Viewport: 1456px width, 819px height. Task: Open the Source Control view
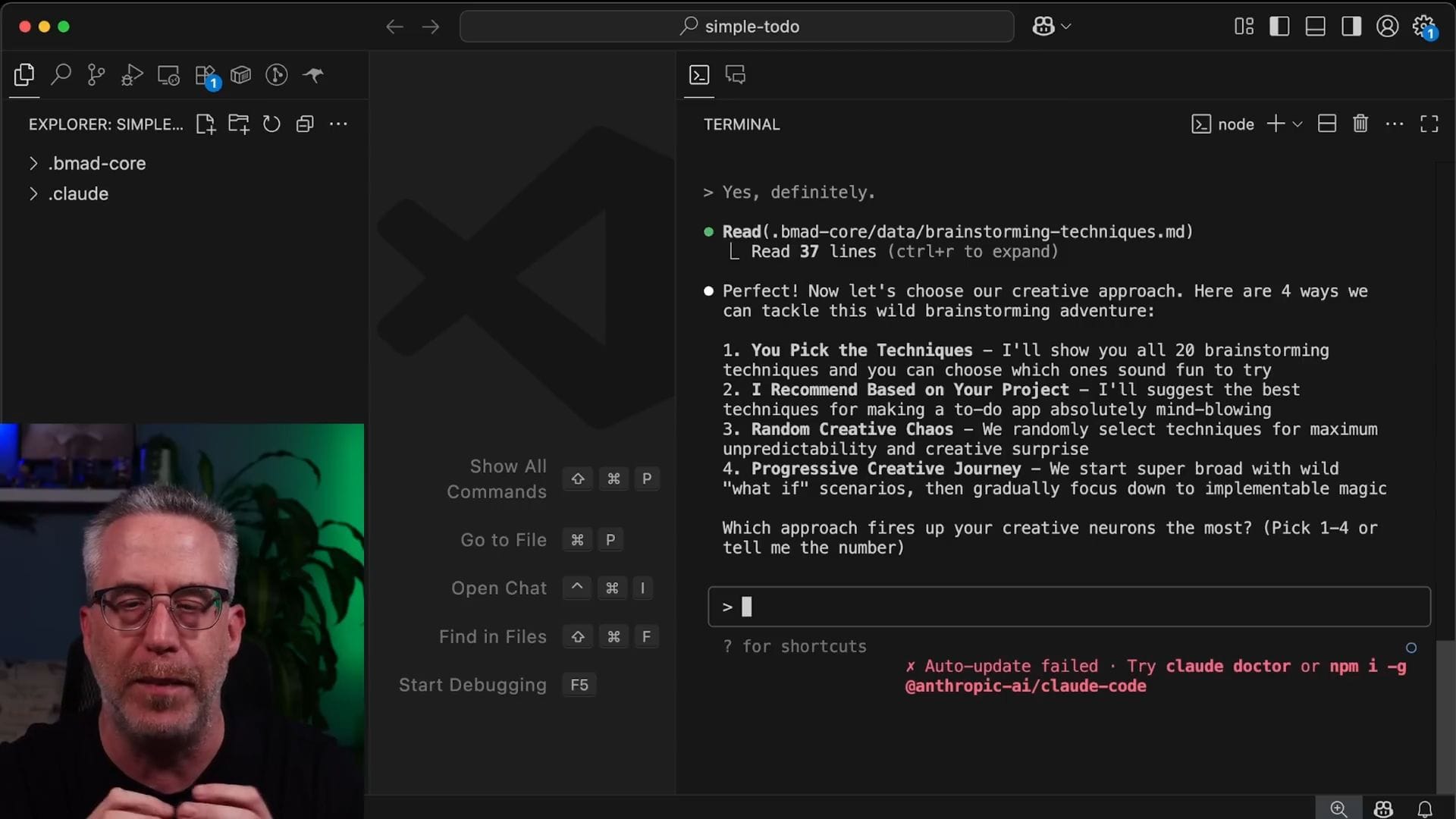click(x=96, y=75)
